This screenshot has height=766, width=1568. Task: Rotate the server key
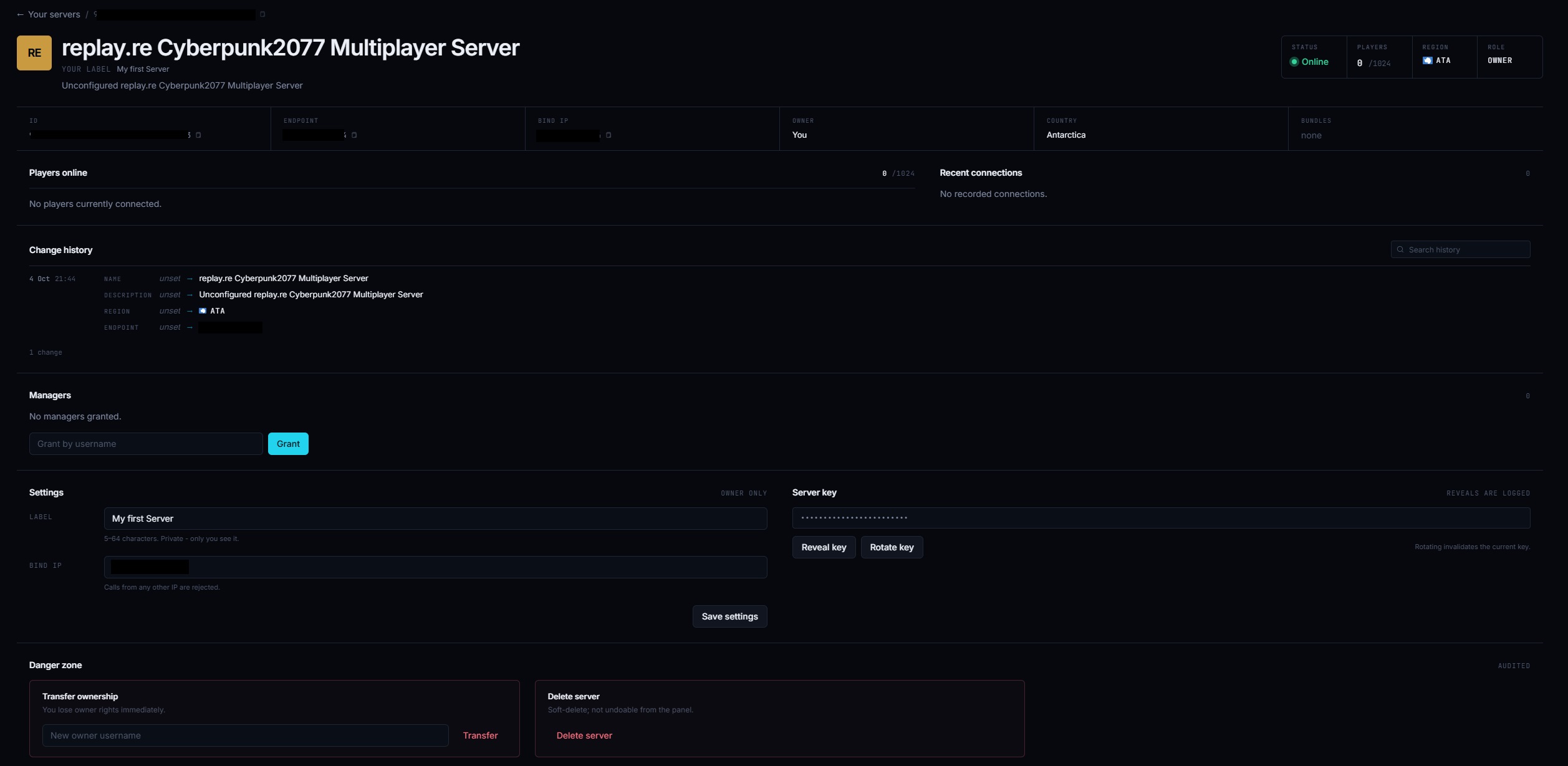pyautogui.click(x=892, y=547)
